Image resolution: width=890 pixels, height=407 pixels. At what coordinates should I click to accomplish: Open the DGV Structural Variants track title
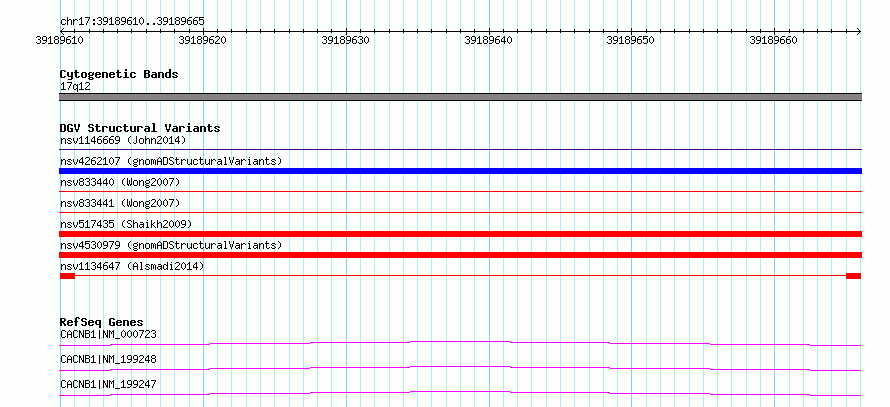pos(140,128)
